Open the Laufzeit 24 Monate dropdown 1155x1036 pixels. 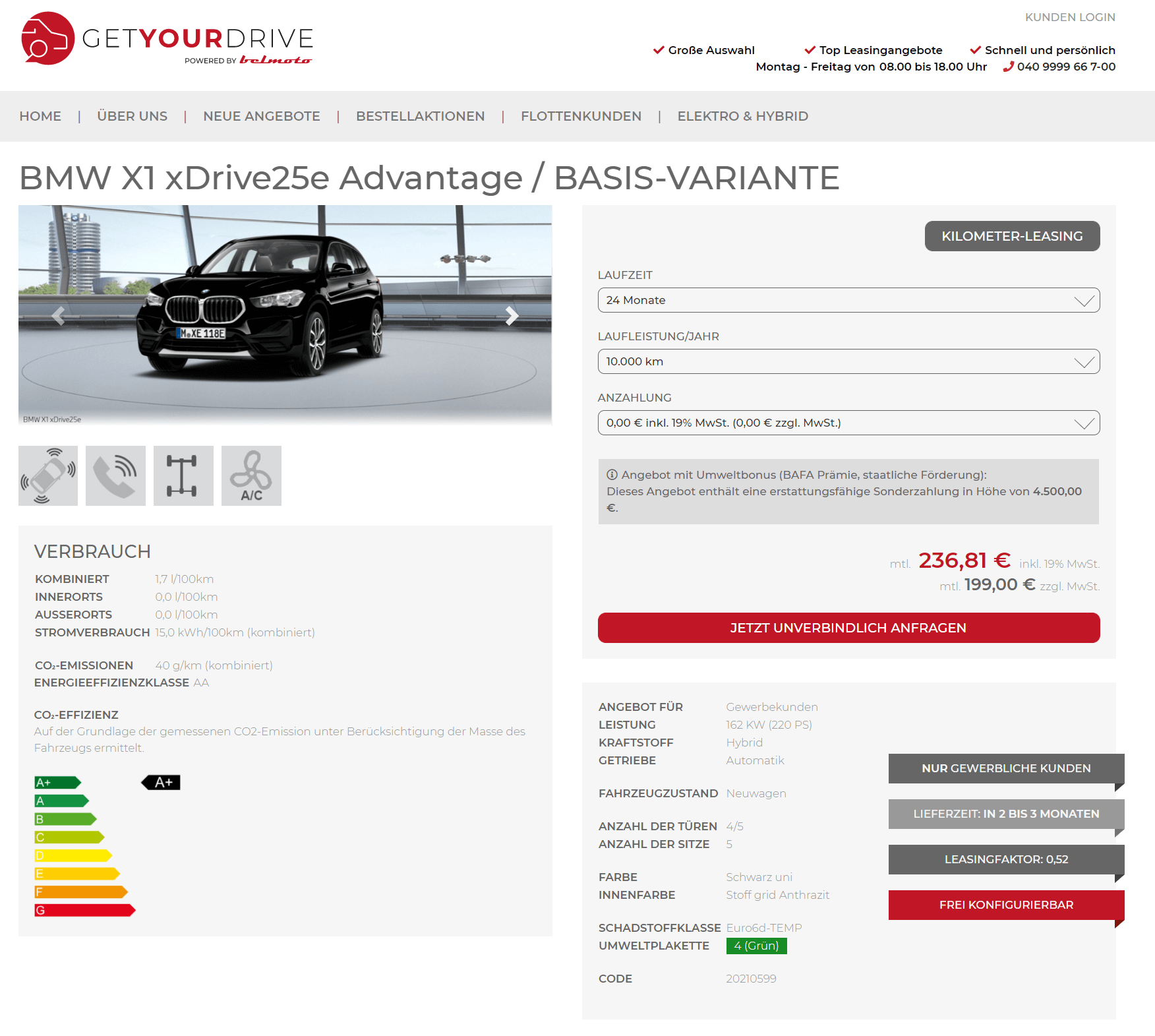[x=848, y=300]
